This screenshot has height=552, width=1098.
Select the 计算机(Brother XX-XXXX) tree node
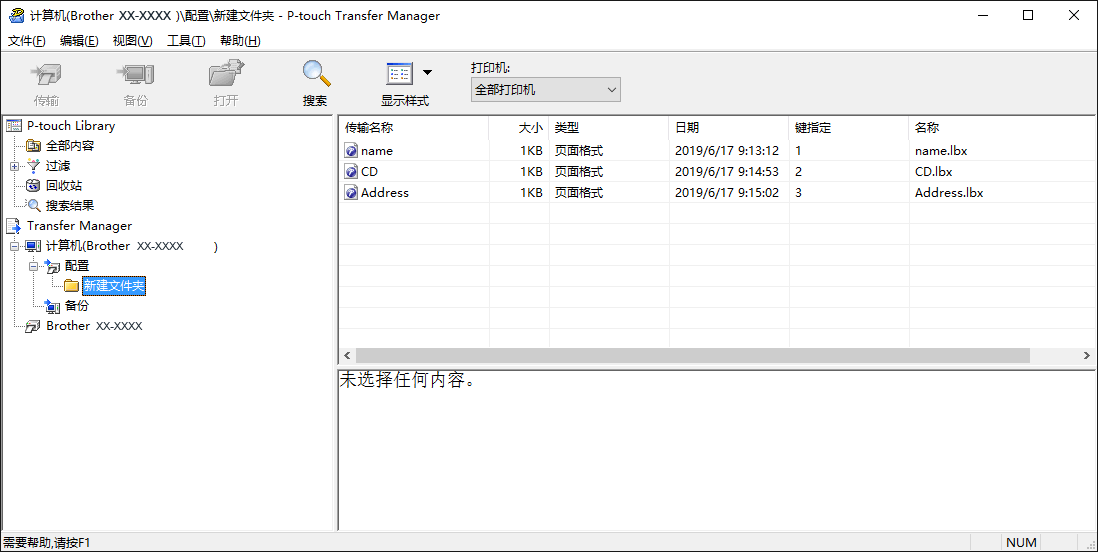point(132,246)
